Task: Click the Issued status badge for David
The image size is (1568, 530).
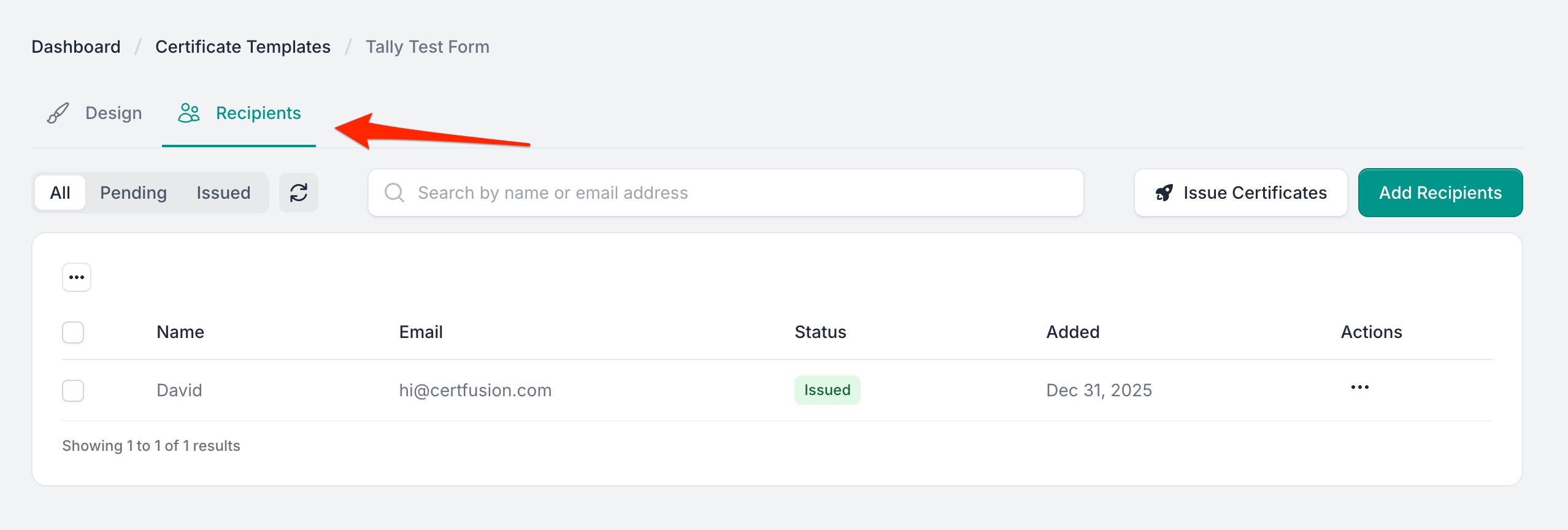Action: point(827,390)
